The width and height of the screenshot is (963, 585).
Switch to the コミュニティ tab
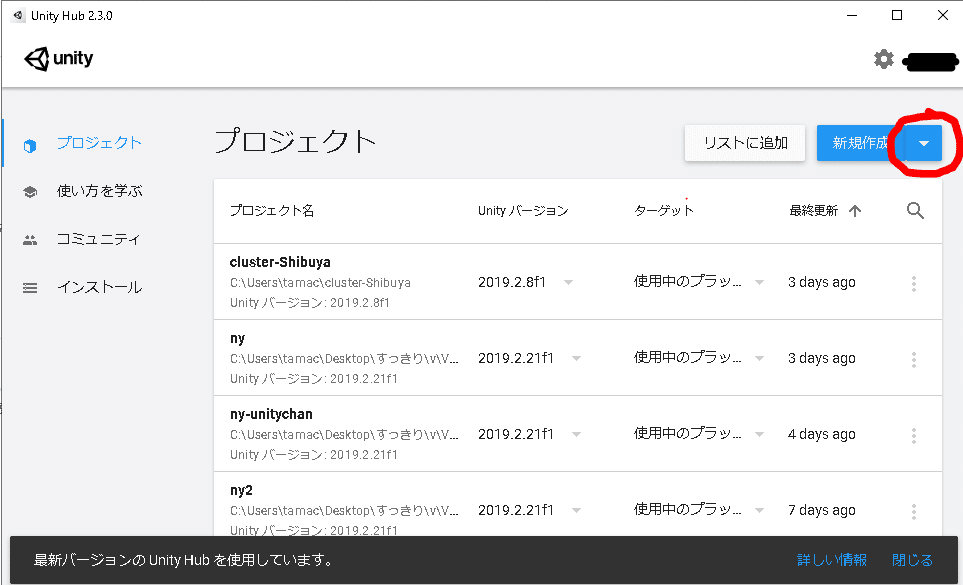tap(98, 239)
